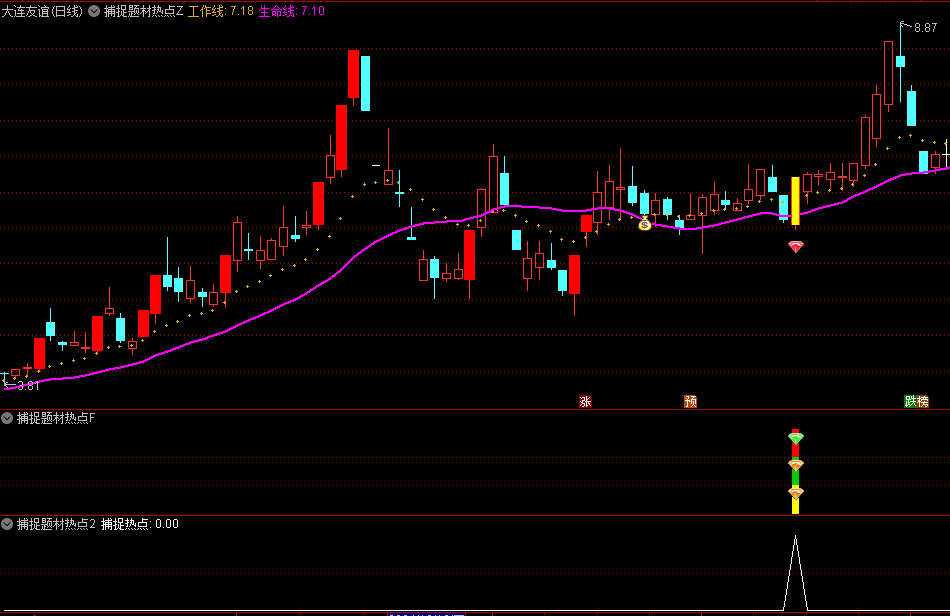Image resolution: width=950 pixels, height=616 pixels.
Task: Click the green diamond in 热点F panel
Action: pos(796,437)
